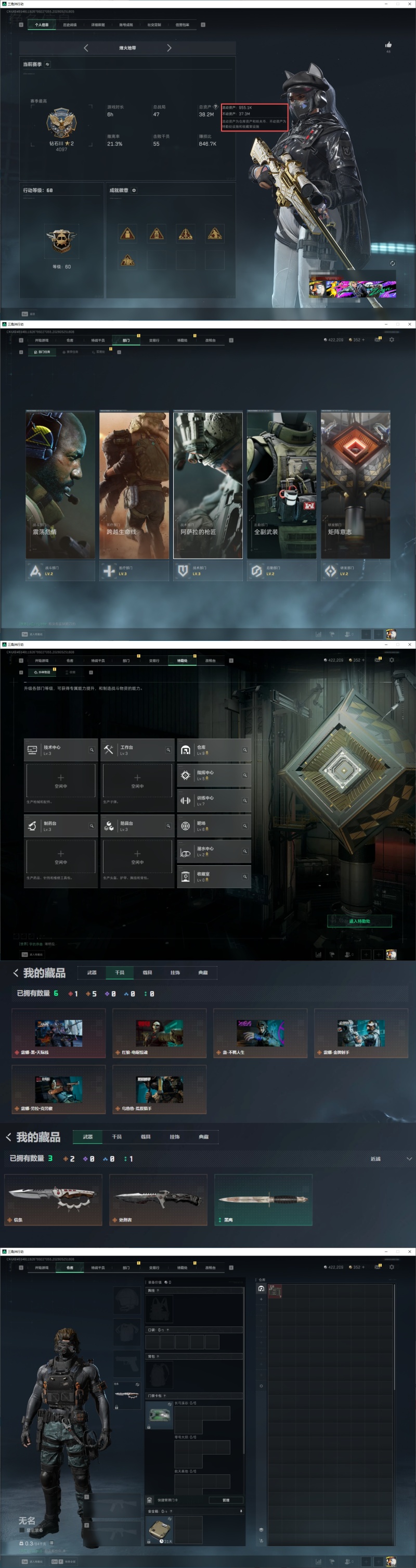The image size is (416, 1568).
Task: Open the 全副武装 department card
Action: click(282, 485)
